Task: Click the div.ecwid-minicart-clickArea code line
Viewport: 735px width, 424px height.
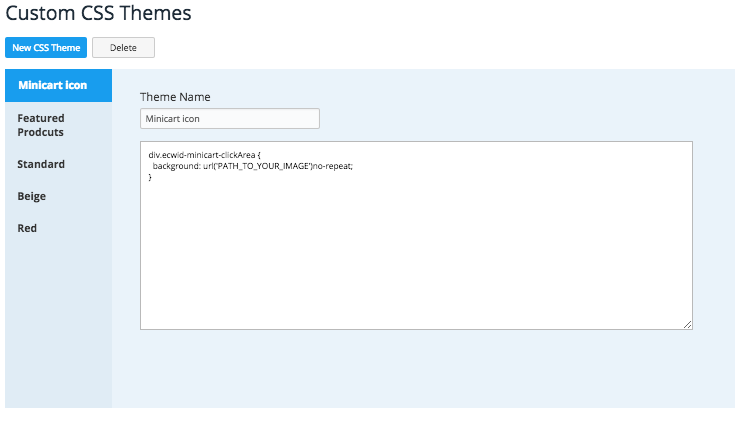Action: pos(204,155)
